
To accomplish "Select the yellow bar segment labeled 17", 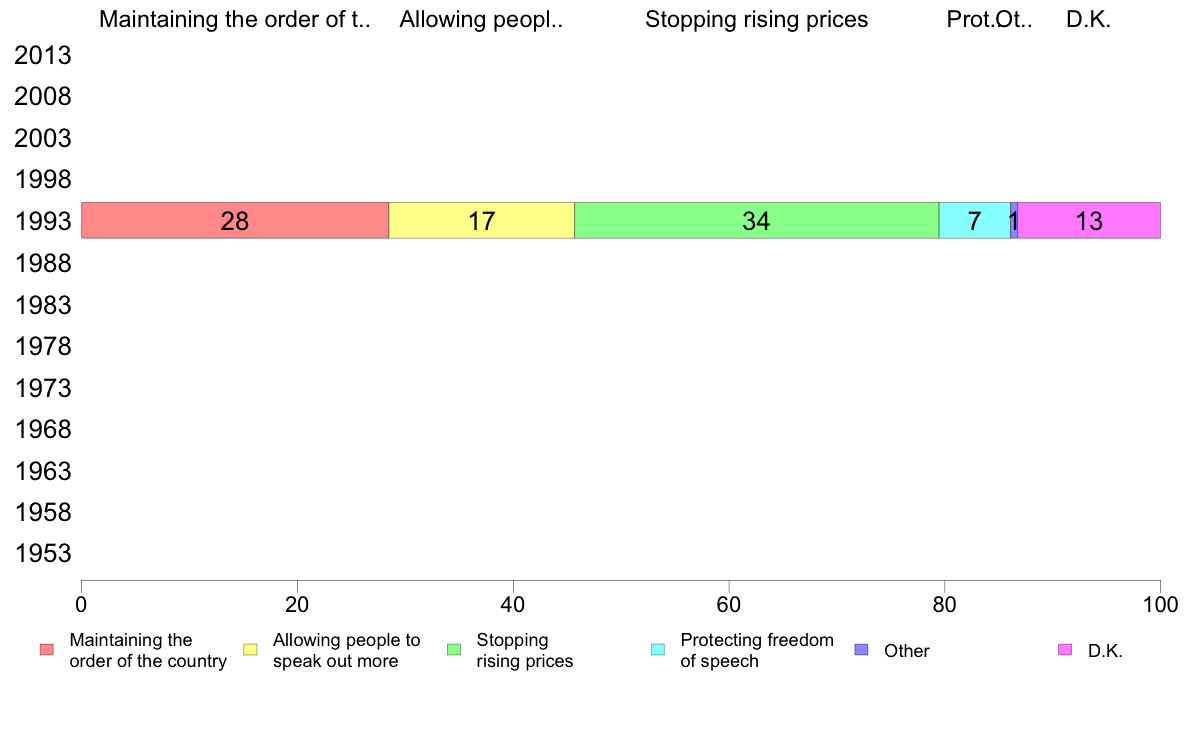I will (x=481, y=221).
